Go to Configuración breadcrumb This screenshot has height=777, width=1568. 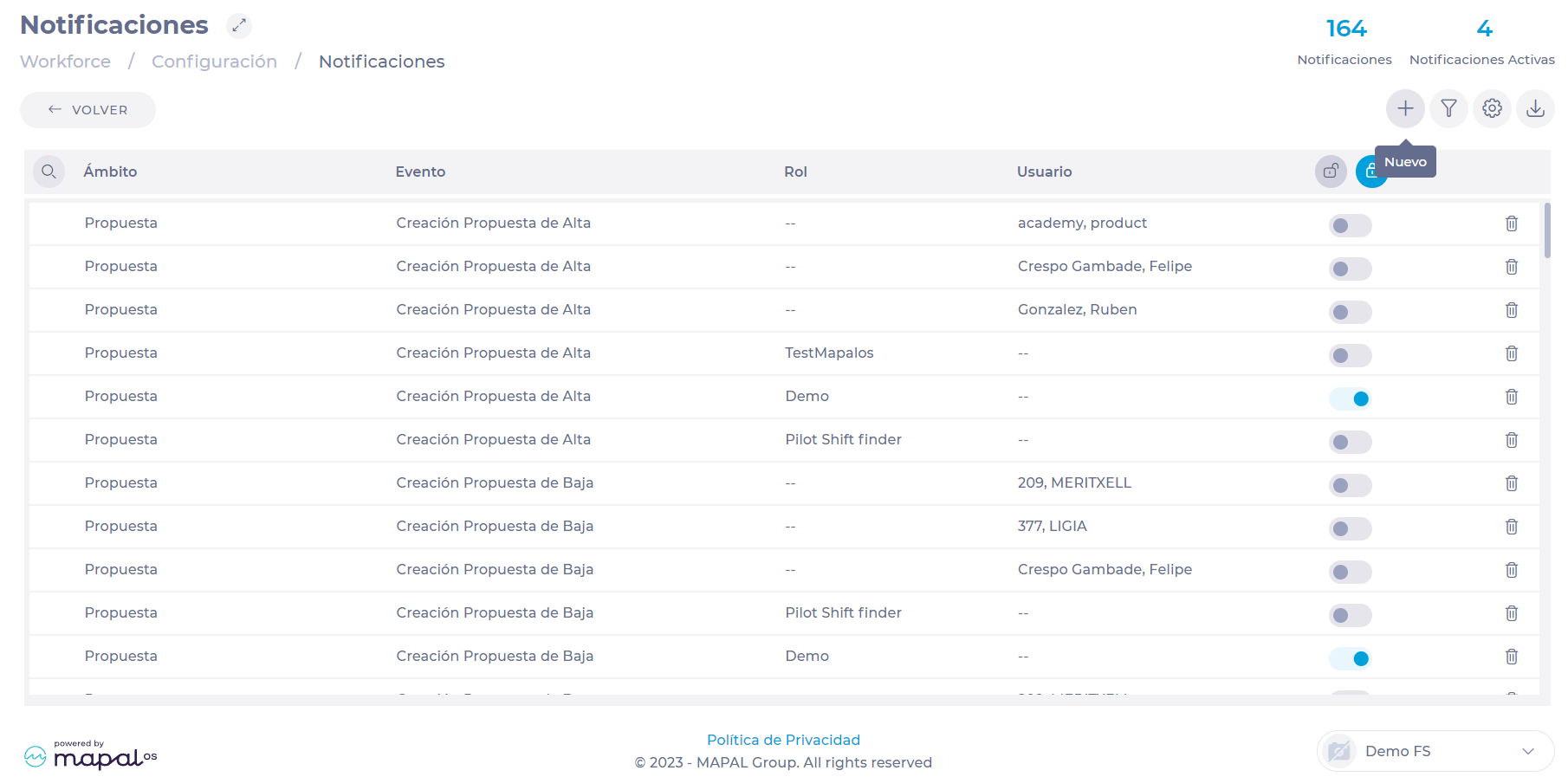point(214,62)
